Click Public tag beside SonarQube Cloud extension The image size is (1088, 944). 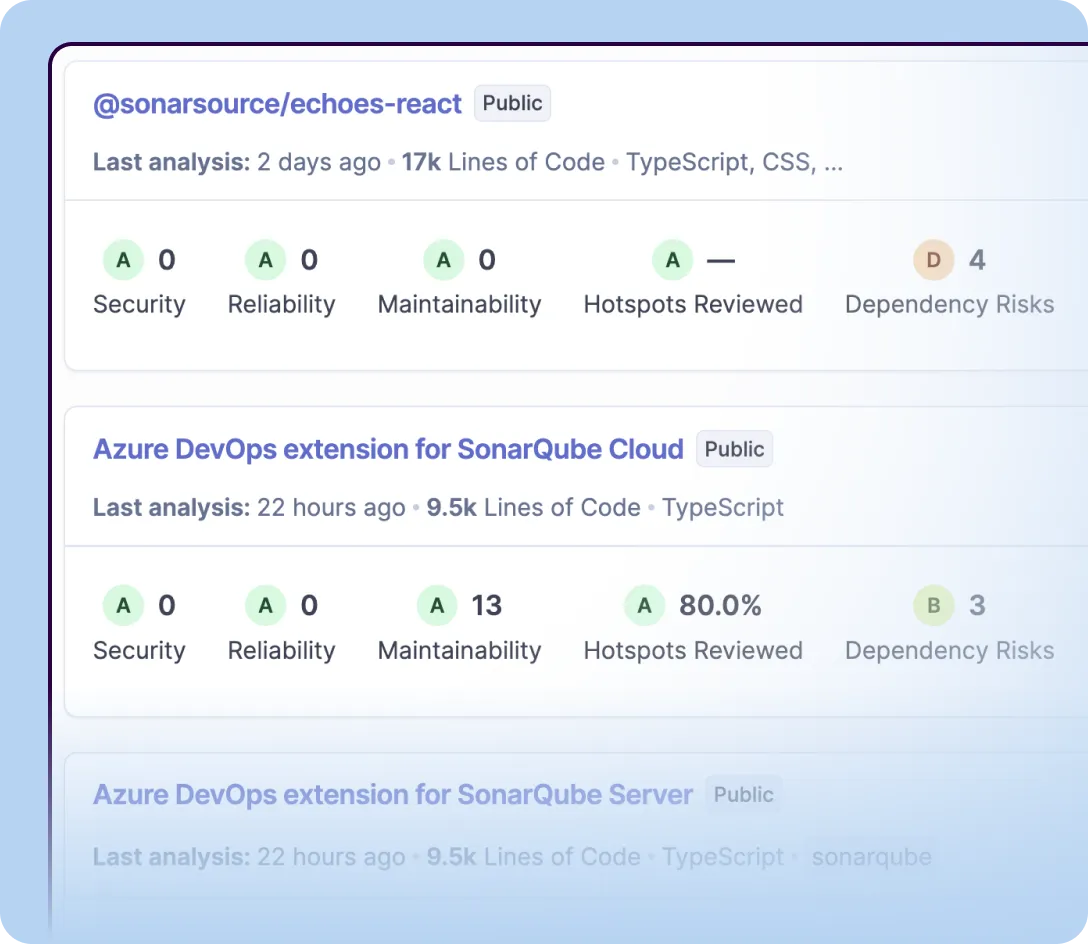click(734, 450)
